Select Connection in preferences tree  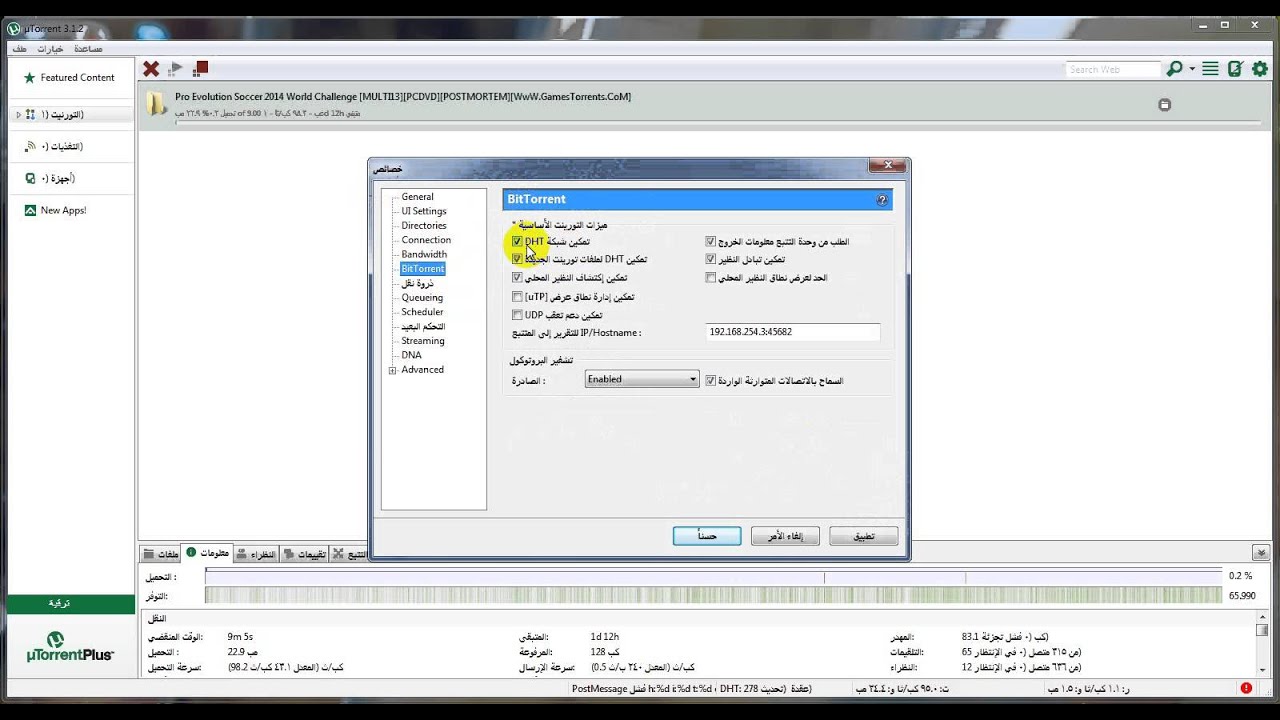tap(426, 240)
